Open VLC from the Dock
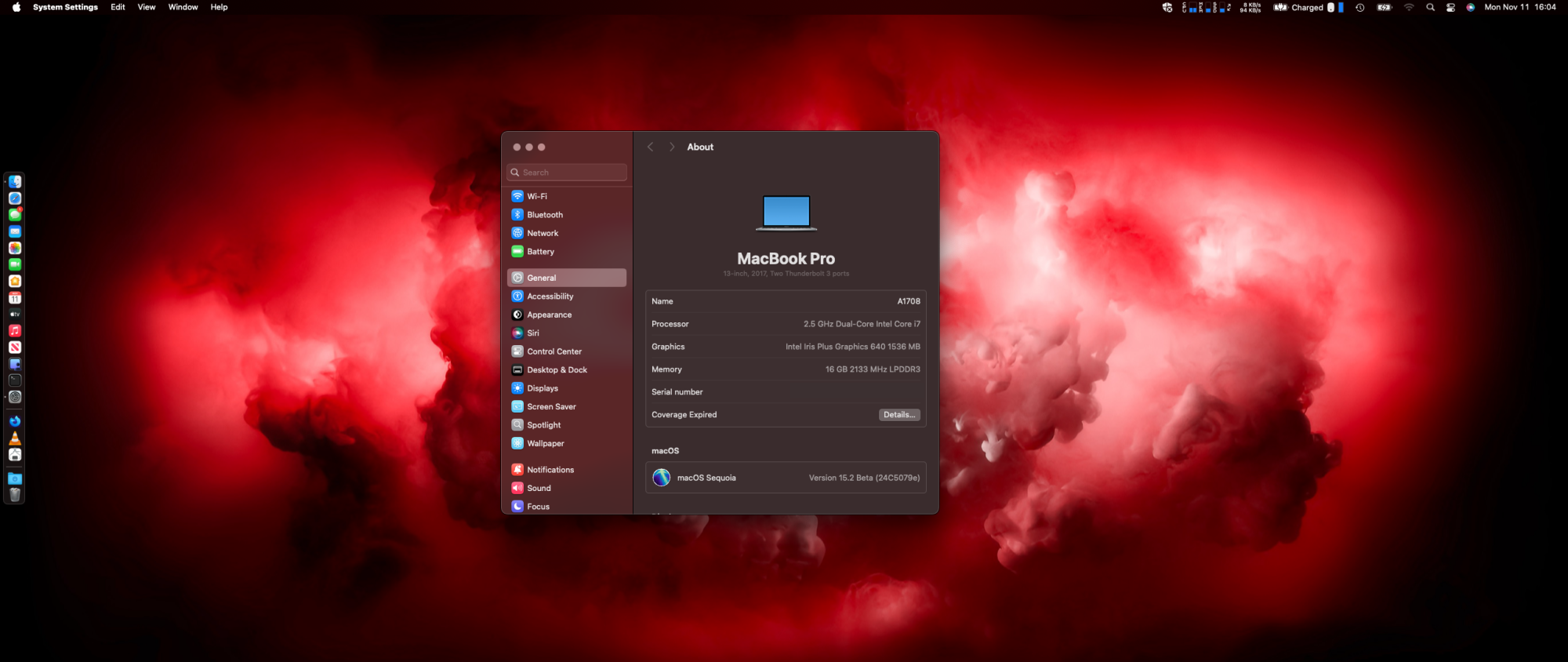This screenshot has width=1568, height=662. pyautogui.click(x=15, y=438)
